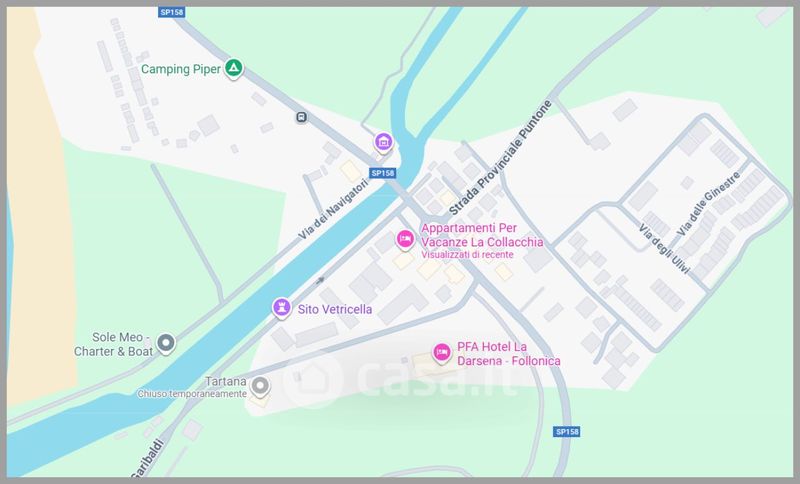Image resolution: width=800 pixels, height=484 pixels.
Task: Click the SP158 shield at bottom right
Action: click(x=567, y=431)
